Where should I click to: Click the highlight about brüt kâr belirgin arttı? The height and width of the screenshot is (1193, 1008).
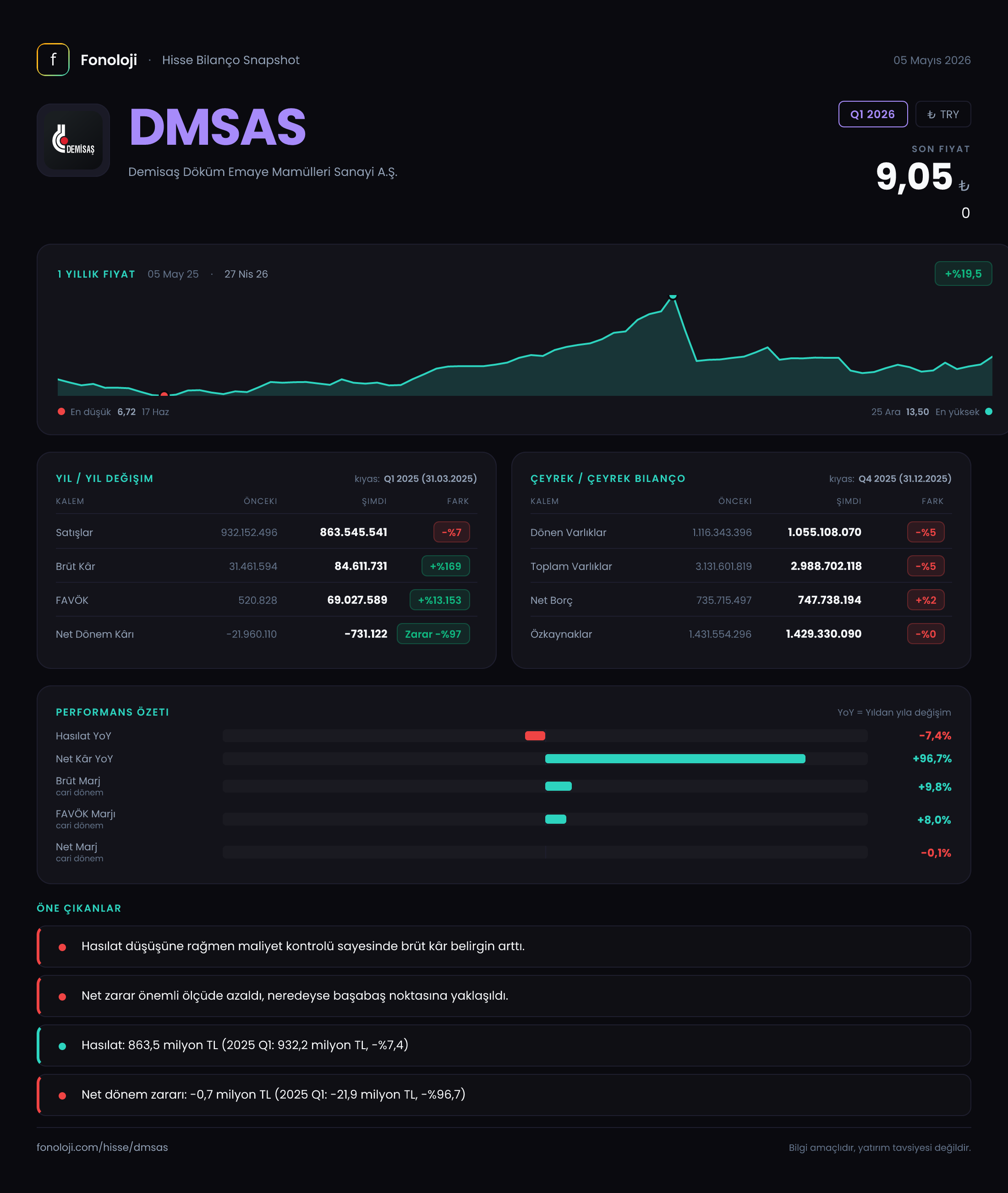(504, 946)
